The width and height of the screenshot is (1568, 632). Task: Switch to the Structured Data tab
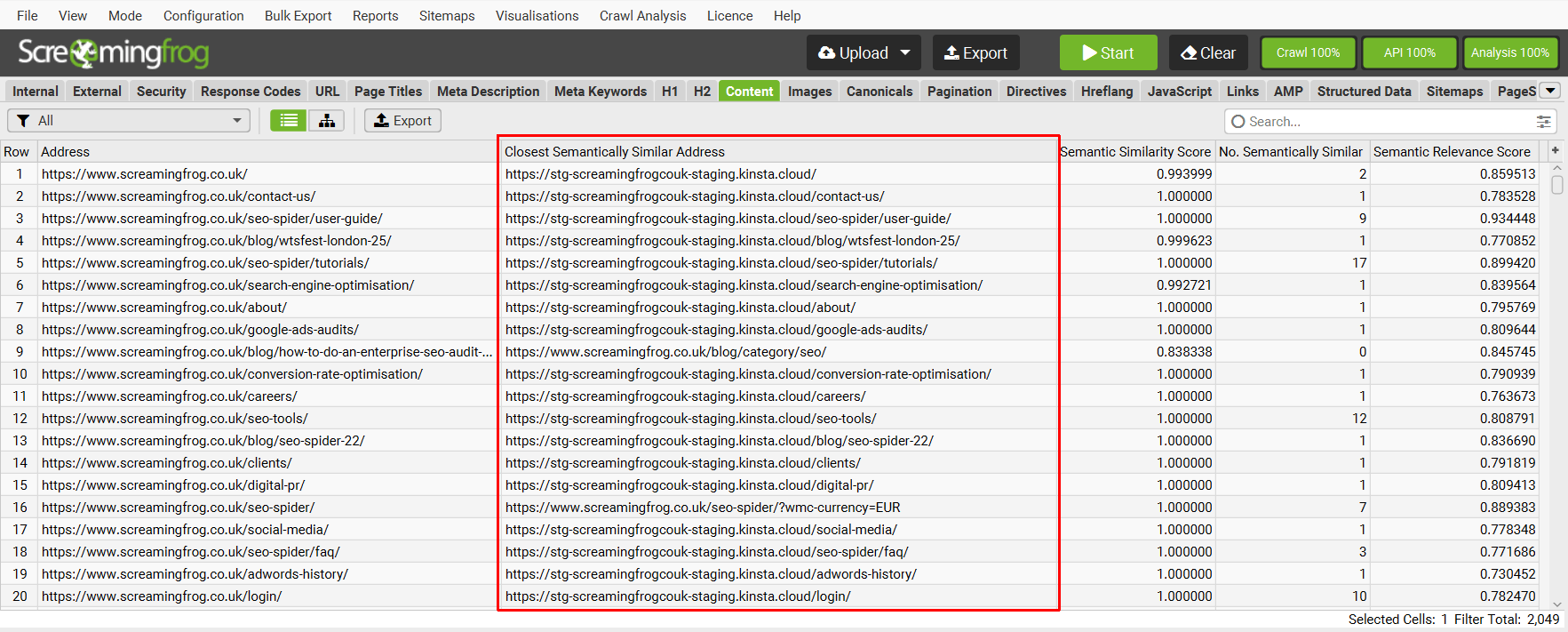pyautogui.click(x=1364, y=91)
